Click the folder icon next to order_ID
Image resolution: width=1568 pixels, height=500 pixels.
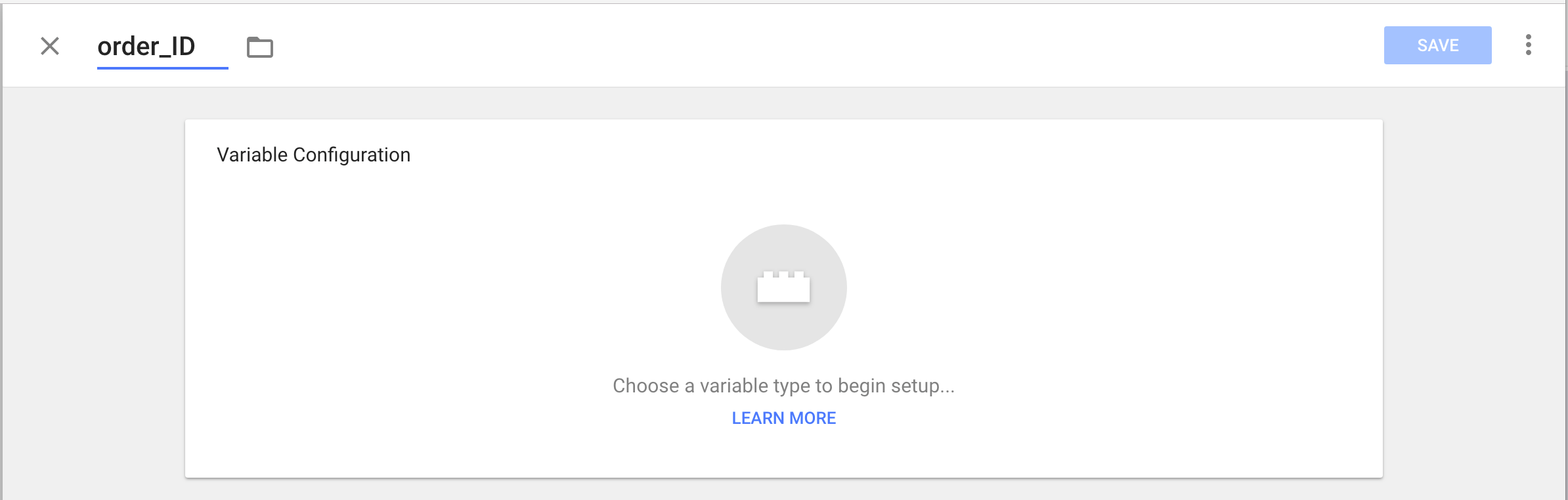click(x=260, y=47)
